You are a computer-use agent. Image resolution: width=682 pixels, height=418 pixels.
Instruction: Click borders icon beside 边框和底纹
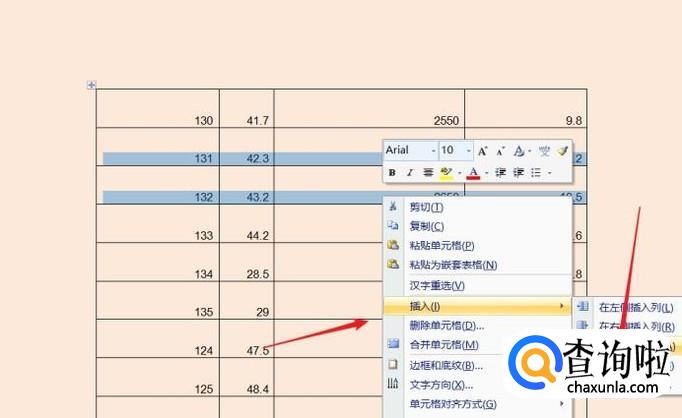click(x=393, y=364)
